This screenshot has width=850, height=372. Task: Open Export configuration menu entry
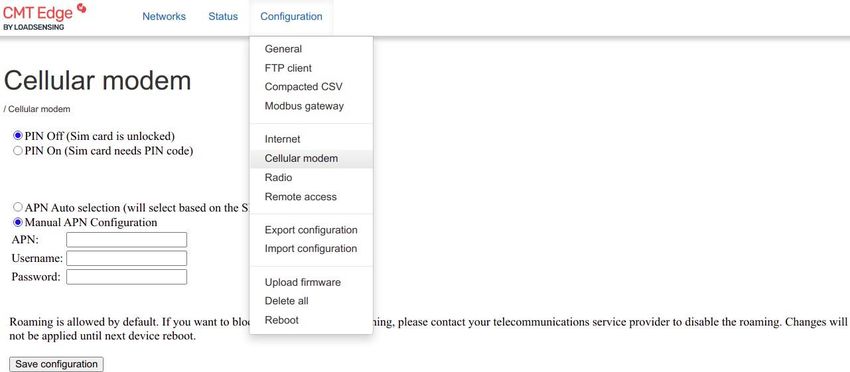tap(311, 230)
